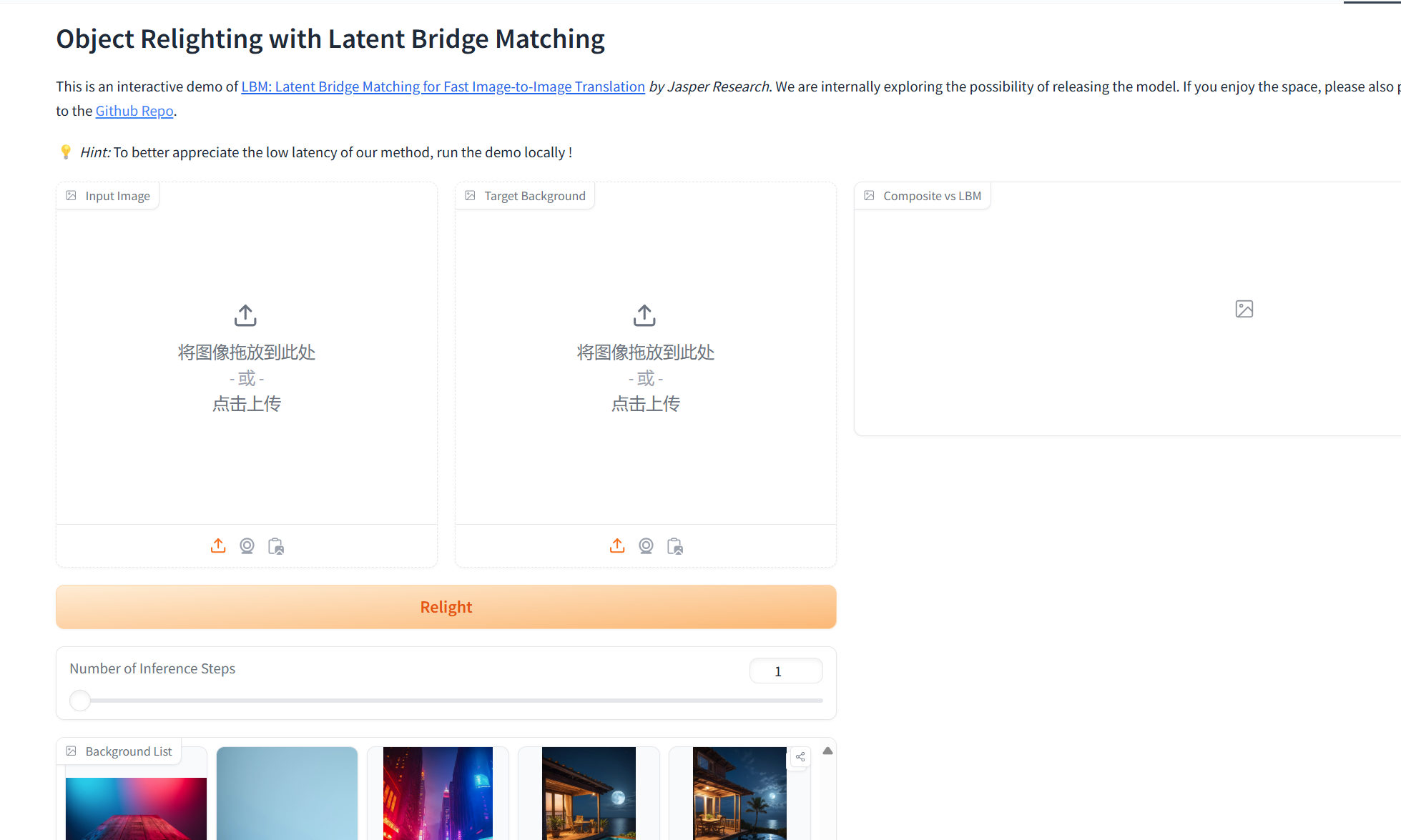This screenshot has height=840, width=1401.
Task: Click the image icon beside Composite vs LBM label
Action: 870,196
